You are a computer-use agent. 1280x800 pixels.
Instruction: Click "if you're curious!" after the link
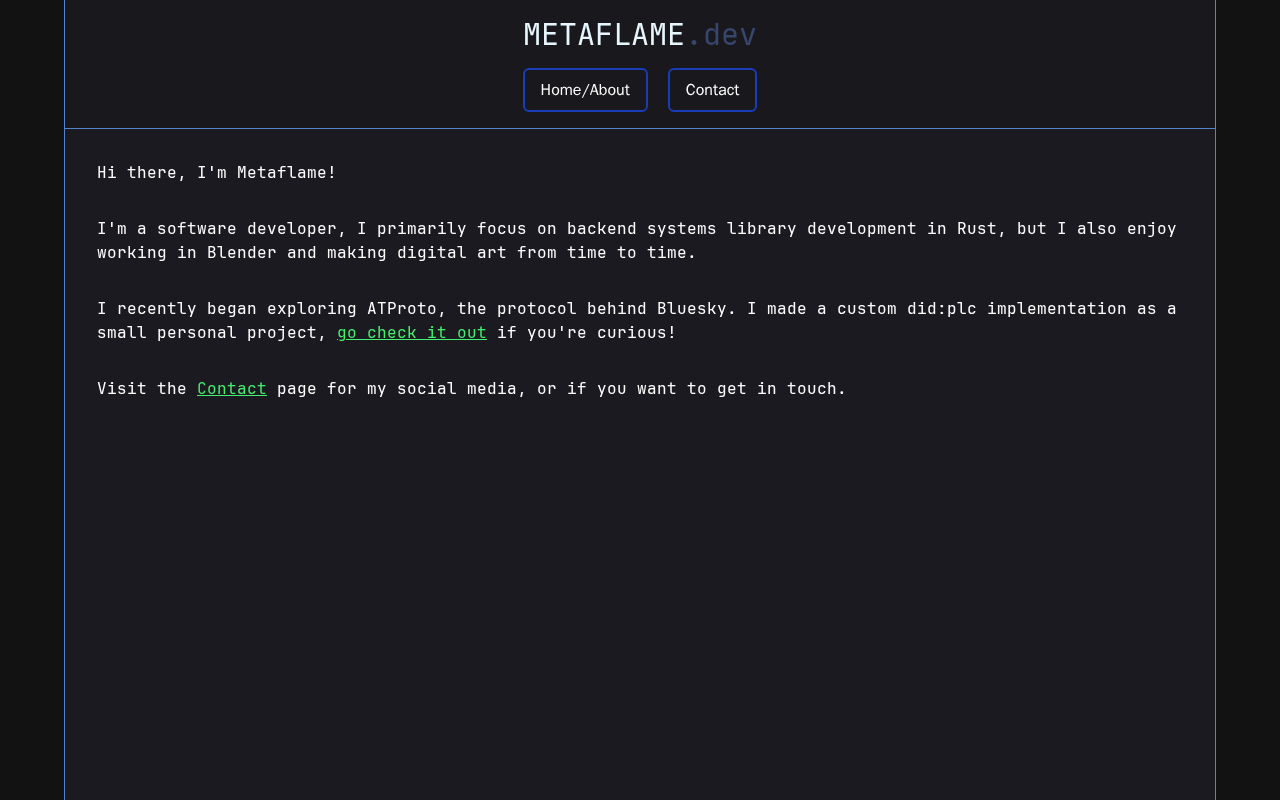[x=587, y=332]
